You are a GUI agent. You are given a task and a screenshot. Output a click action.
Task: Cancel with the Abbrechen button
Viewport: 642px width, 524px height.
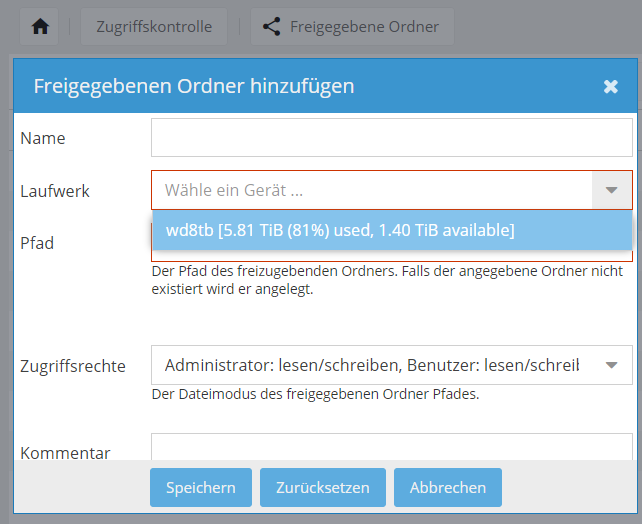coord(448,488)
